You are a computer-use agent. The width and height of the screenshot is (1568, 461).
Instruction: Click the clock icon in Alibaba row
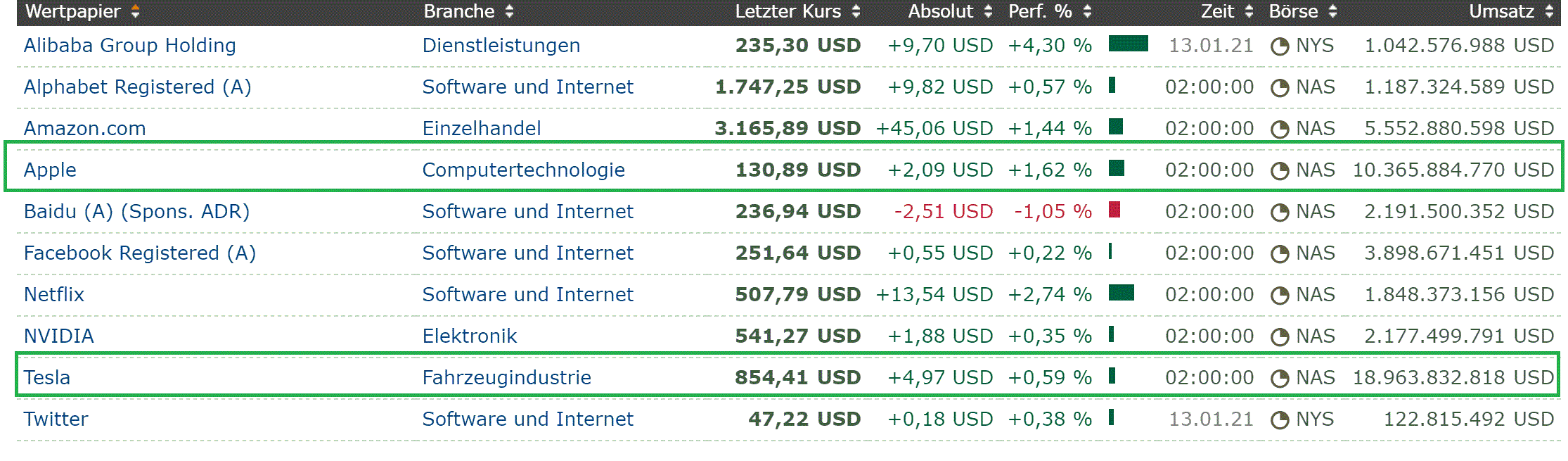[x=1280, y=46]
